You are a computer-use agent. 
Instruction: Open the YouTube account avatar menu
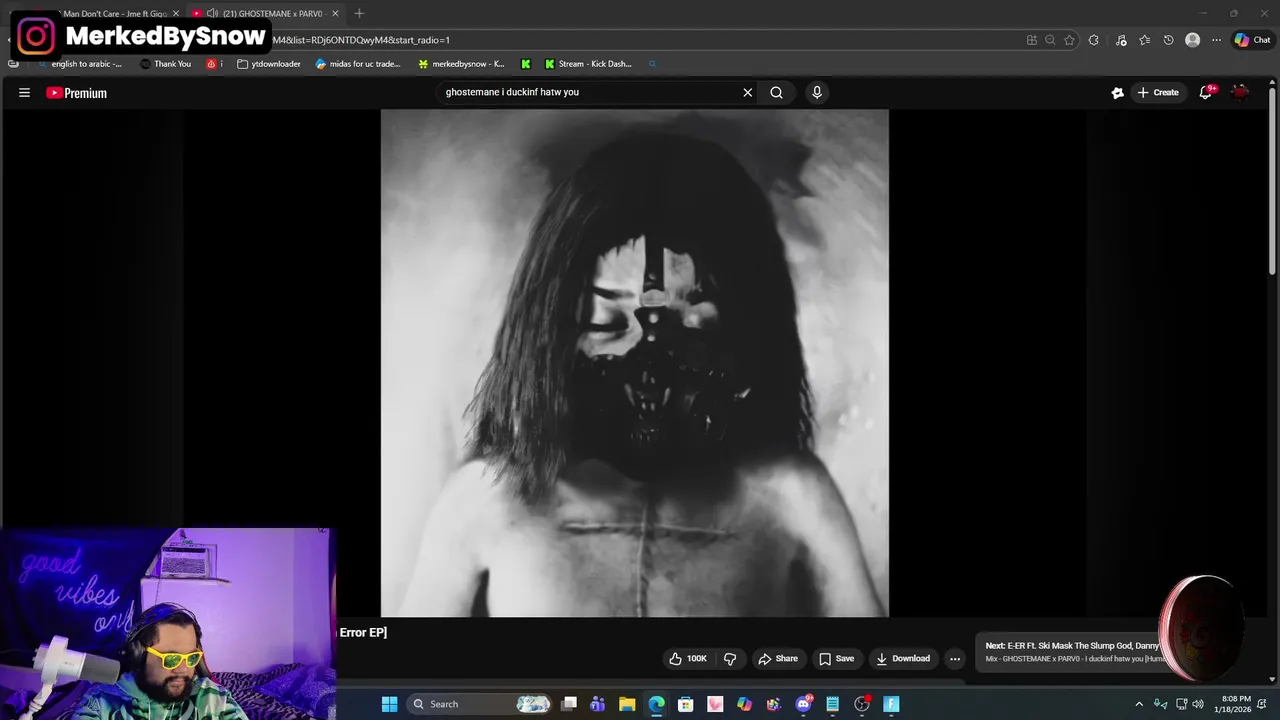tap(1240, 92)
